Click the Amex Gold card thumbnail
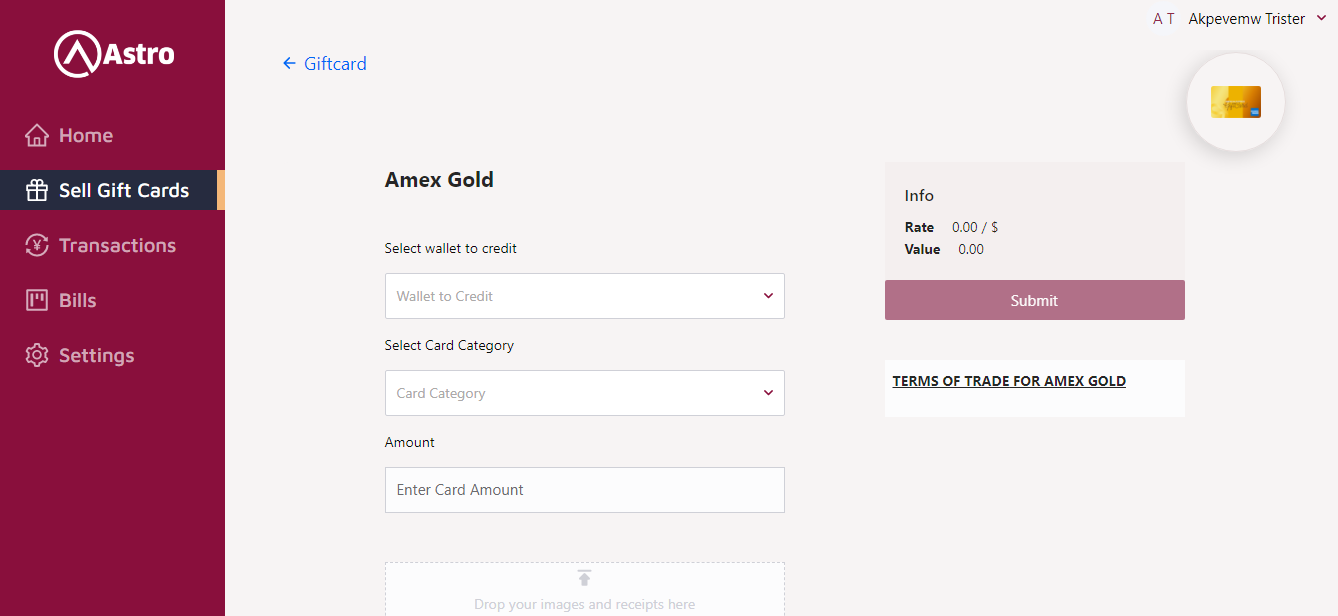Image resolution: width=1338 pixels, height=616 pixels. point(1235,102)
